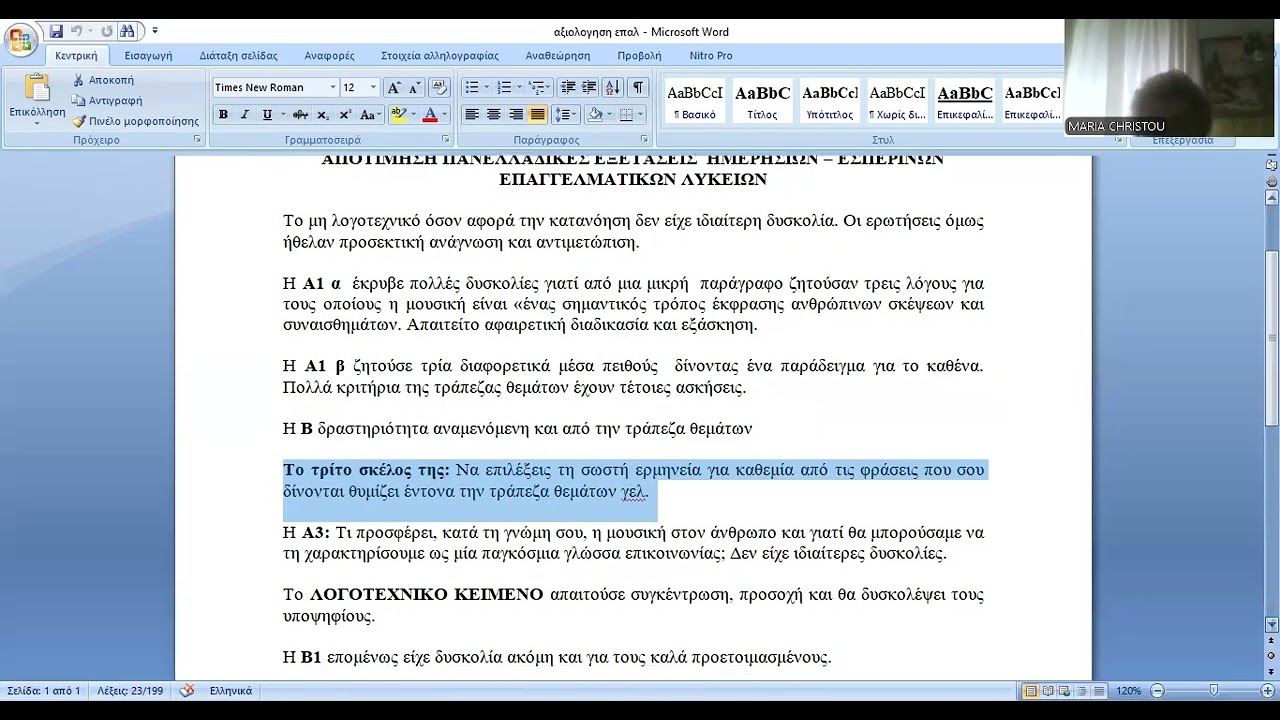Viewport: 1280px width, 720px height.
Task: Show or hide paragraph marks
Action: point(638,88)
